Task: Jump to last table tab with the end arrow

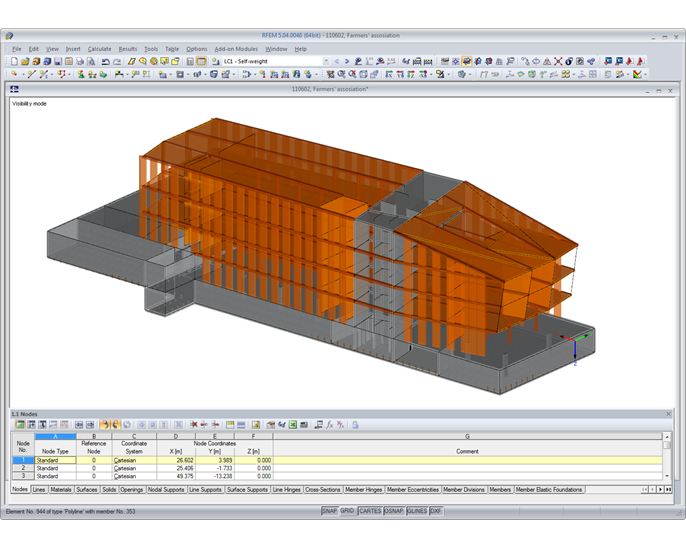Action: tap(668, 490)
